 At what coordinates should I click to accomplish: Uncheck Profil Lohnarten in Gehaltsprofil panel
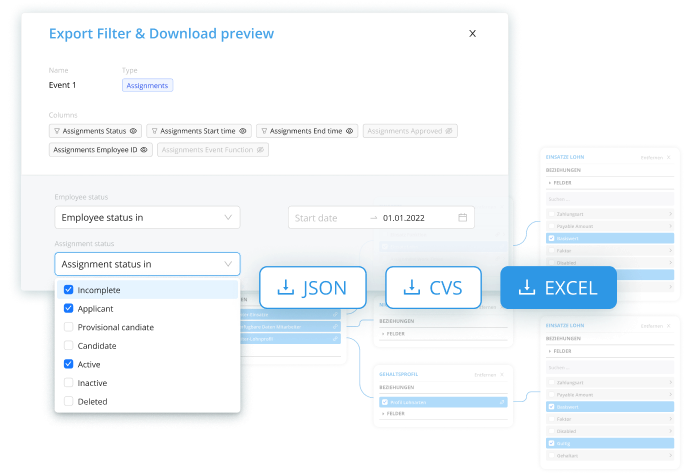tap(385, 402)
